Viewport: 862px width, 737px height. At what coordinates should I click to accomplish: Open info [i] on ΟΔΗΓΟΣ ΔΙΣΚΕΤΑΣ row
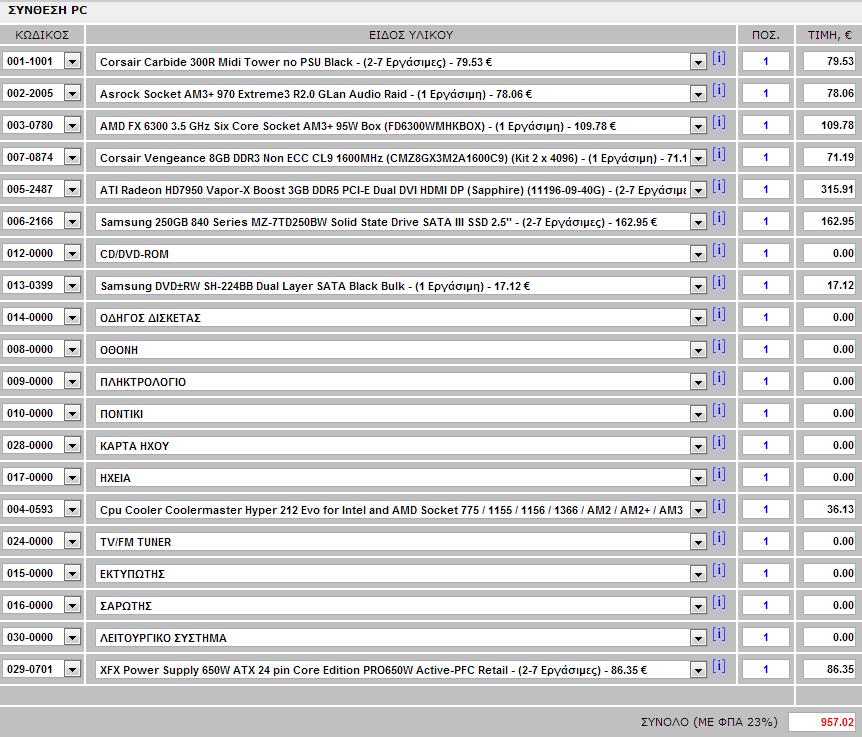click(x=719, y=314)
